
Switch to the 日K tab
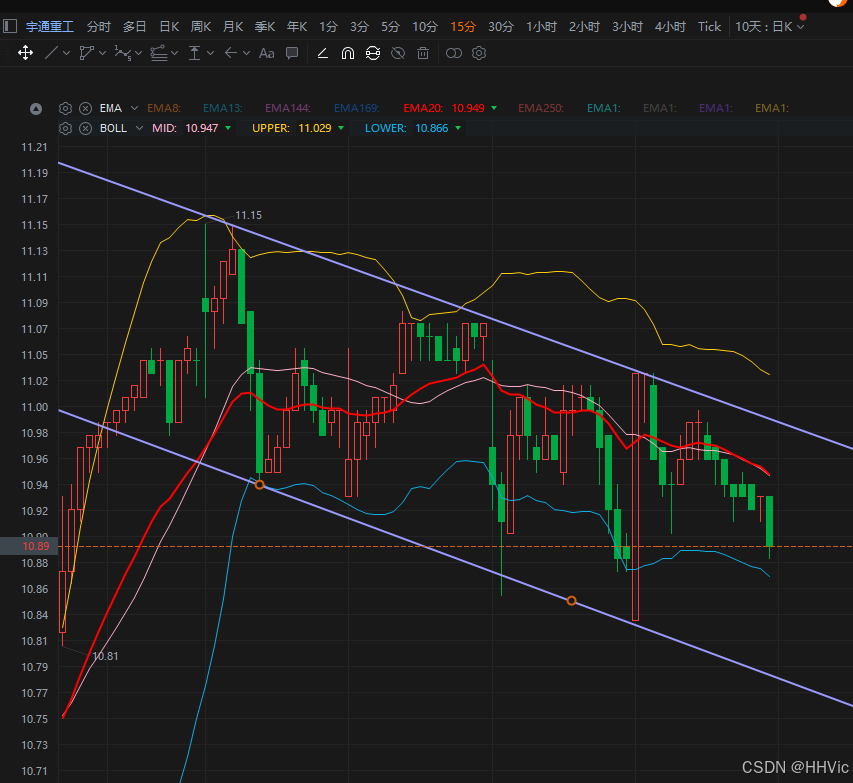click(169, 27)
